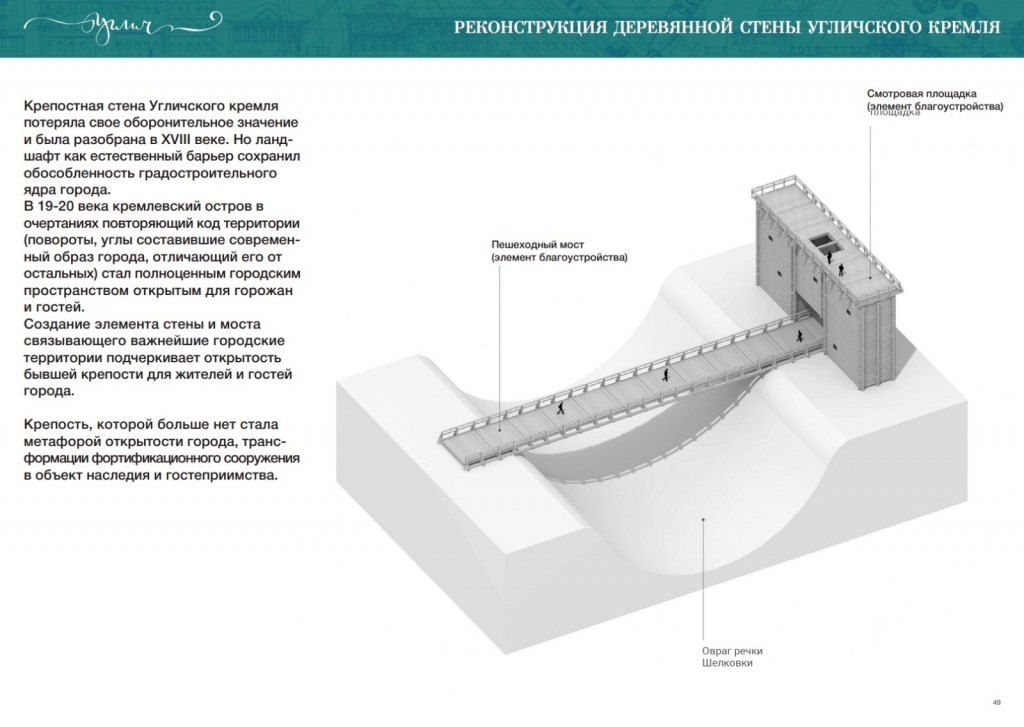Click the pedestrian bridge deck in the diagram

click(632, 389)
